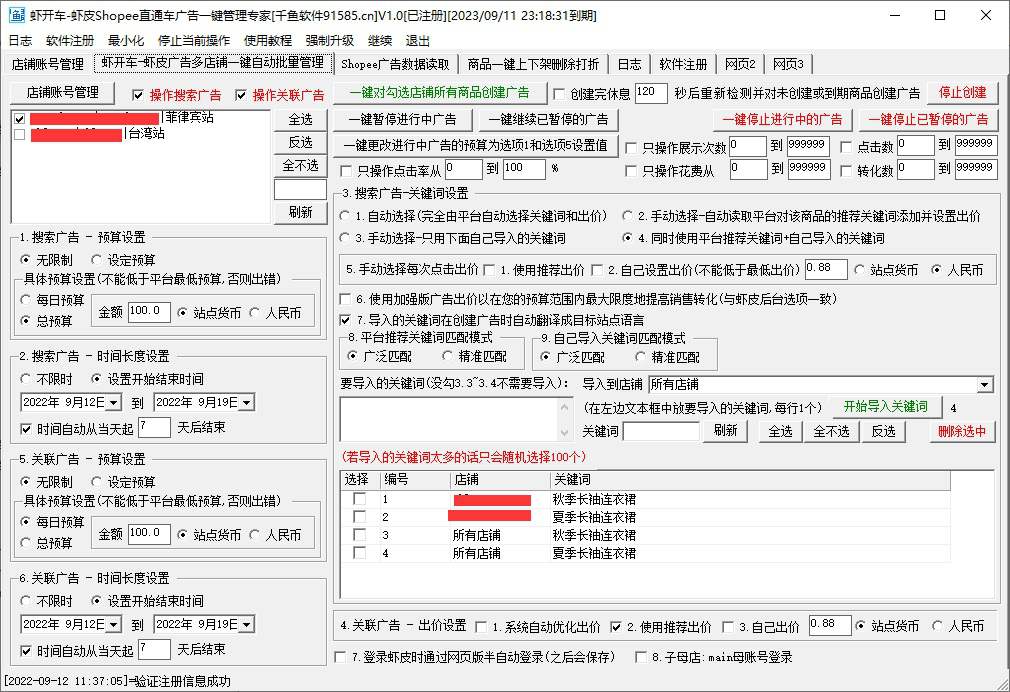Switch to the 商品一键上下架删除打折 tab
1010x692 pixels.
click(533, 64)
